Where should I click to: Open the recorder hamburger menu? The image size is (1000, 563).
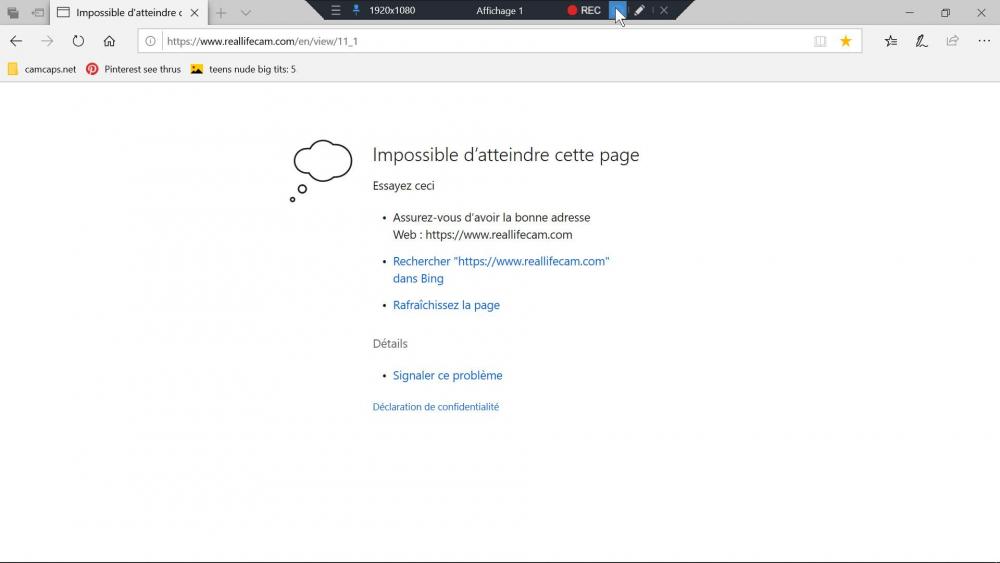pyautogui.click(x=336, y=10)
